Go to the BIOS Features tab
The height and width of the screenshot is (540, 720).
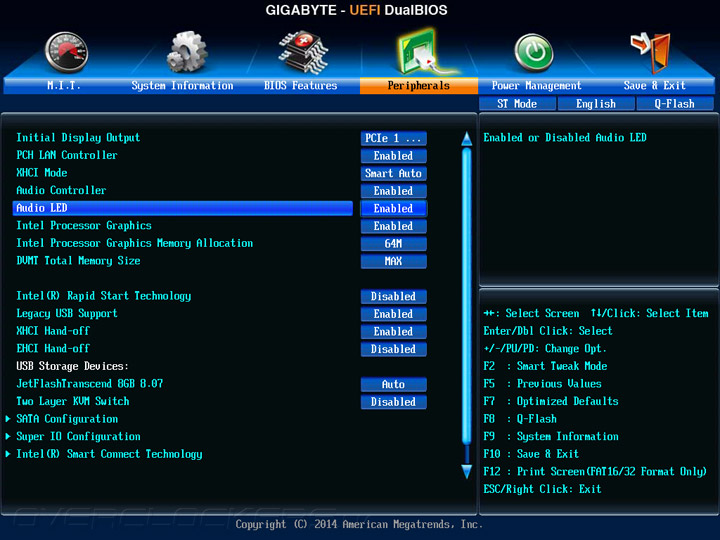[x=300, y=85]
